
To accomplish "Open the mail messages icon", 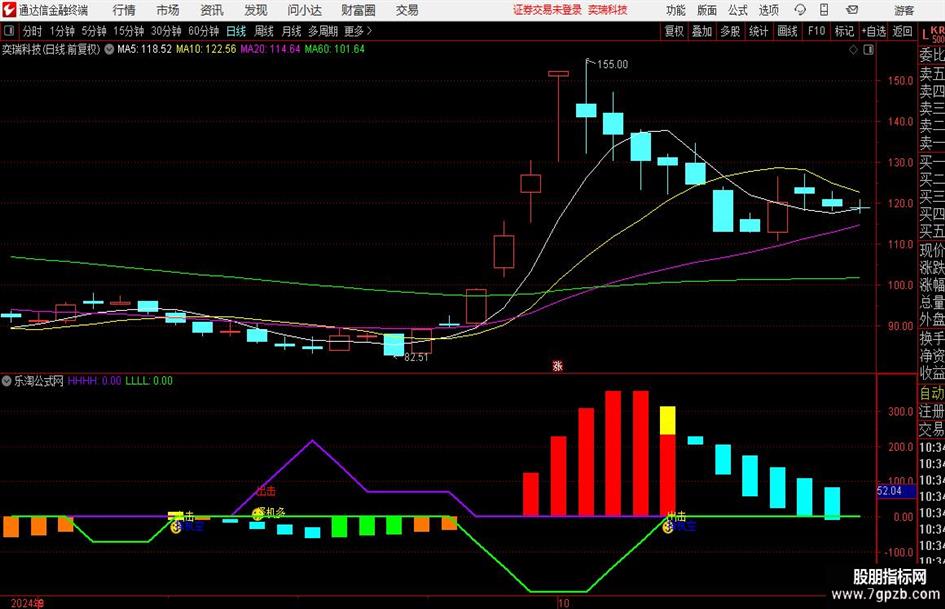I will (852, 10).
